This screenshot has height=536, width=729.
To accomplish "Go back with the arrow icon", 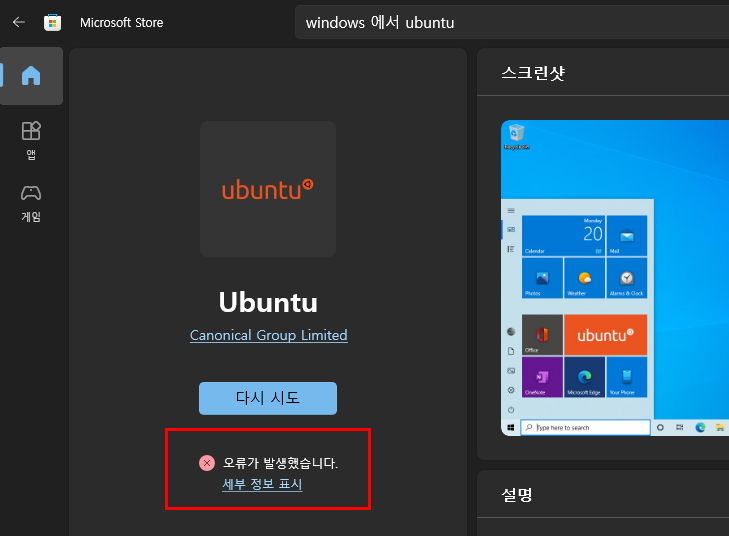I will click(x=19, y=22).
